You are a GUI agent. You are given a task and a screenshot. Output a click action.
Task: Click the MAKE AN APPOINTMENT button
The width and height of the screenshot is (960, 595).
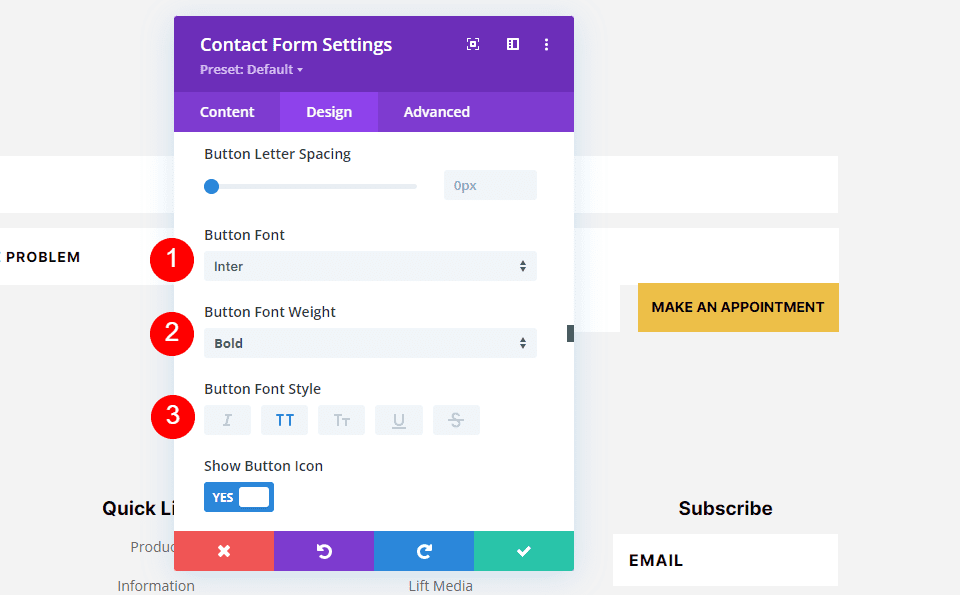738,307
